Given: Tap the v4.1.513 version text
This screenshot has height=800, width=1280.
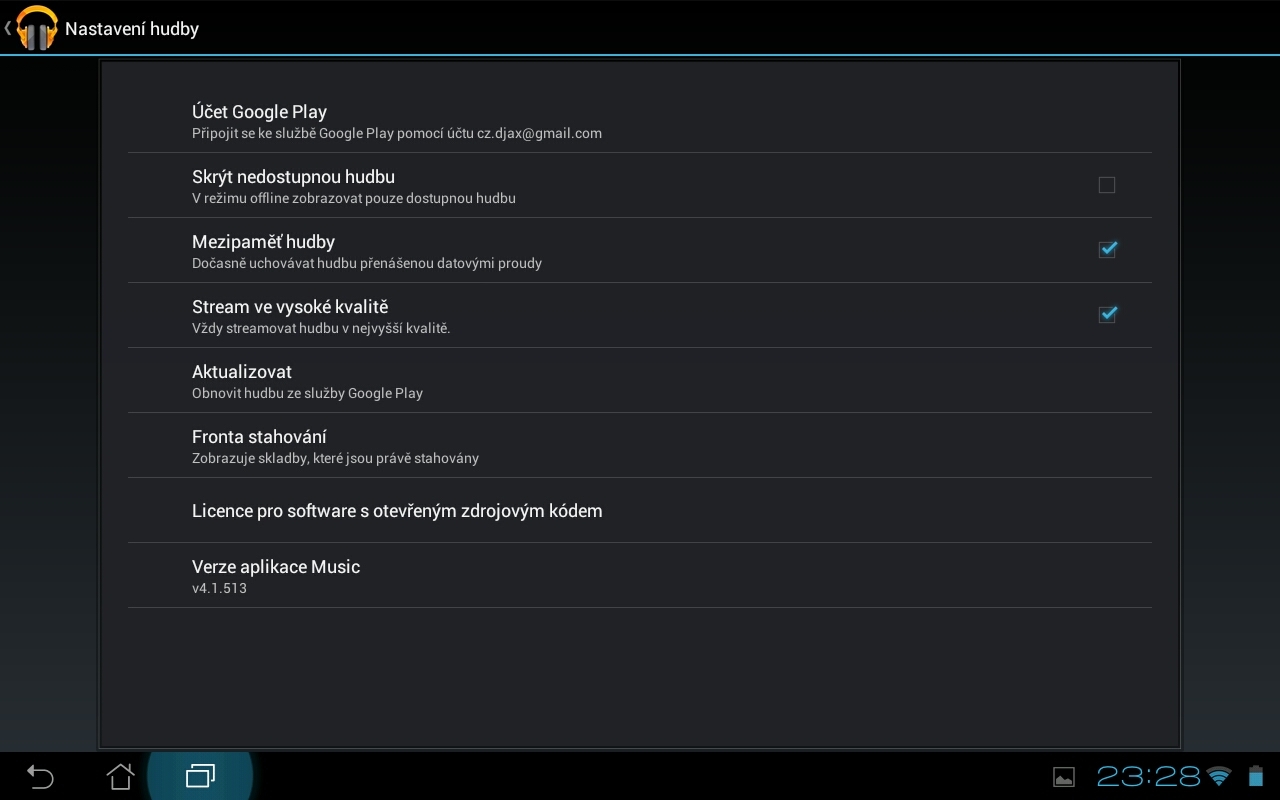Looking at the screenshot, I should (219, 588).
